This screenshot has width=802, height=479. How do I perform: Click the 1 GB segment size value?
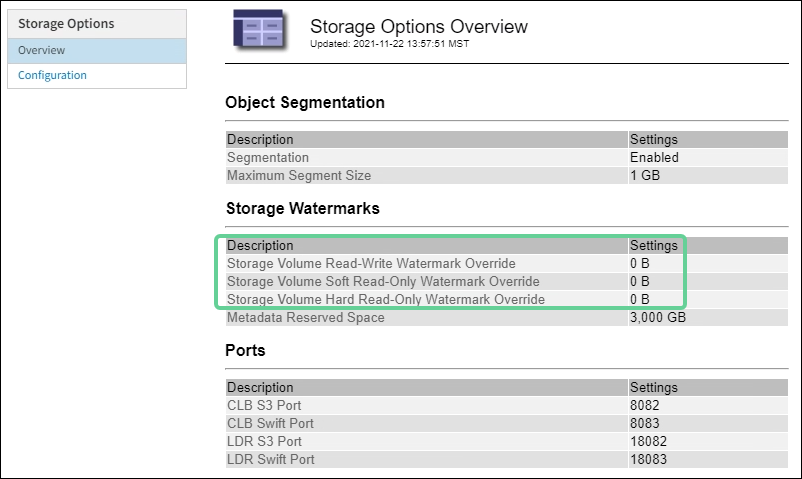click(x=645, y=175)
